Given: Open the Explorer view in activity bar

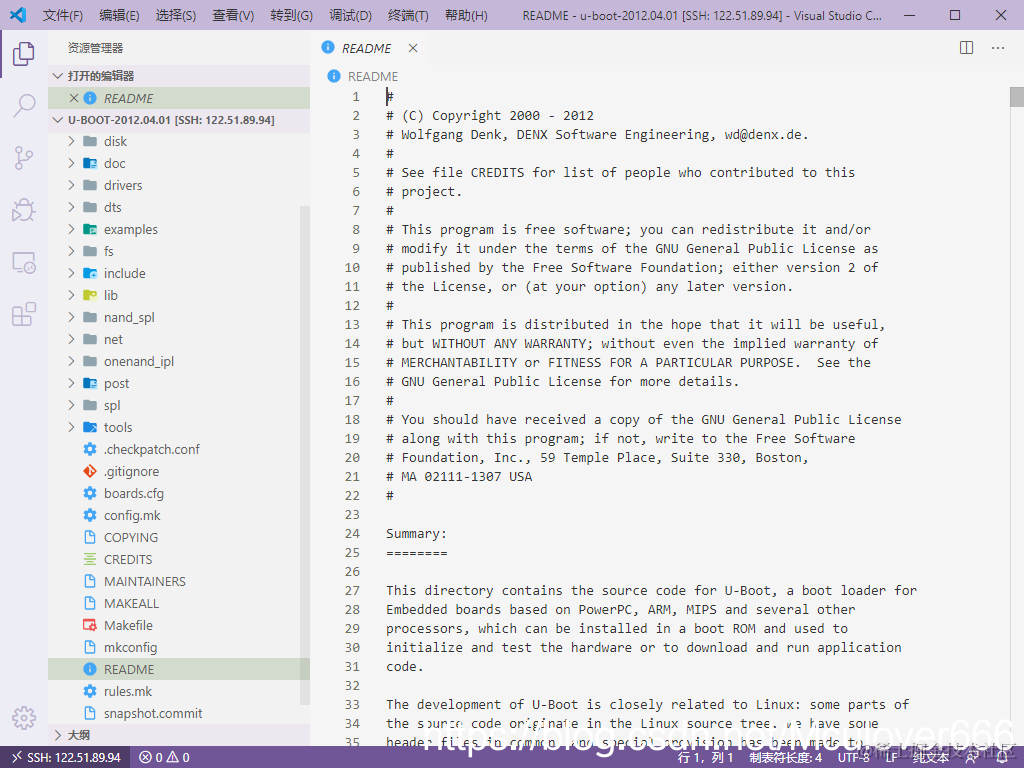Looking at the screenshot, I should [24, 53].
